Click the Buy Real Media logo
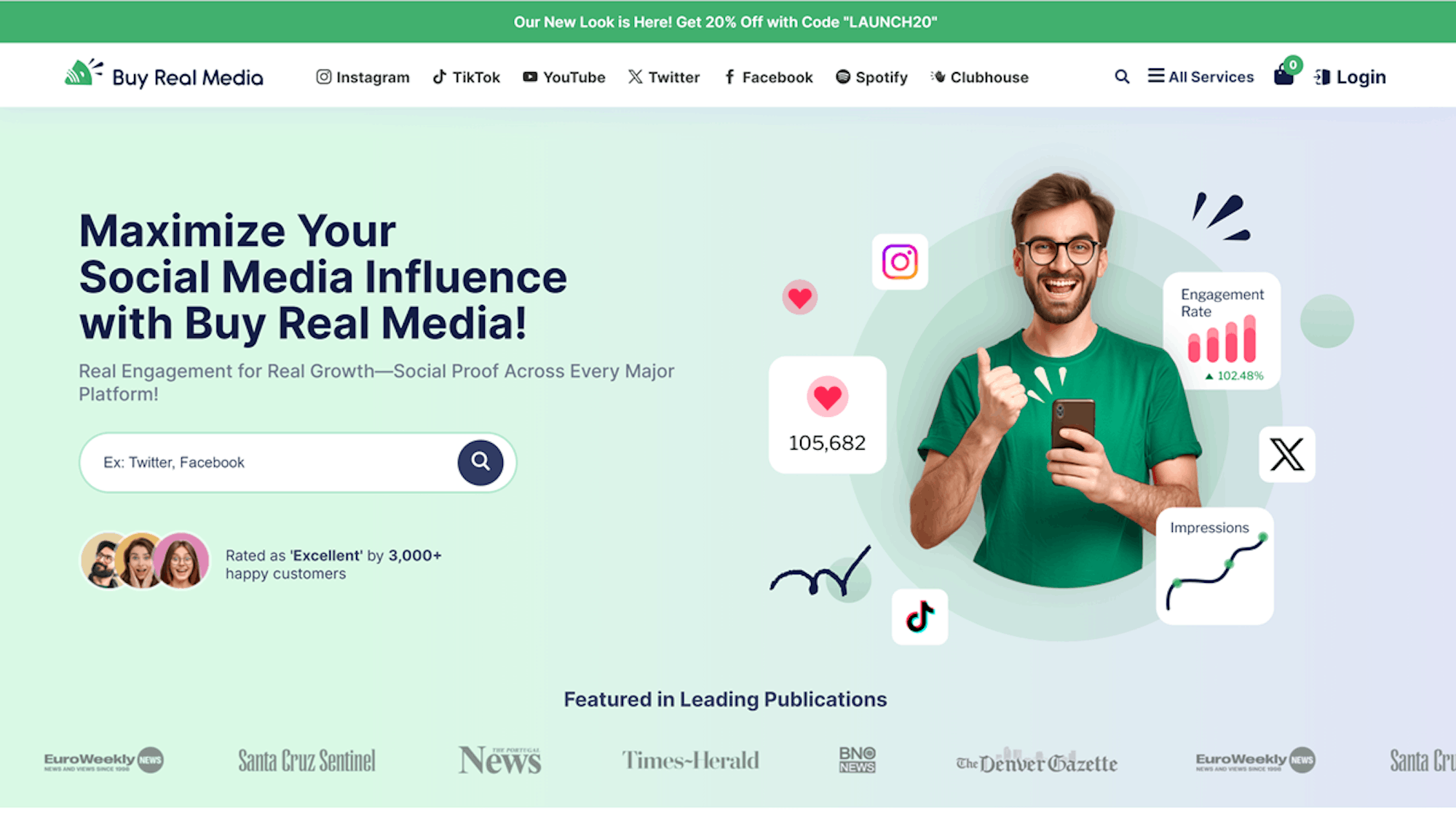Screen dimensions: 1456x815 (164, 75)
